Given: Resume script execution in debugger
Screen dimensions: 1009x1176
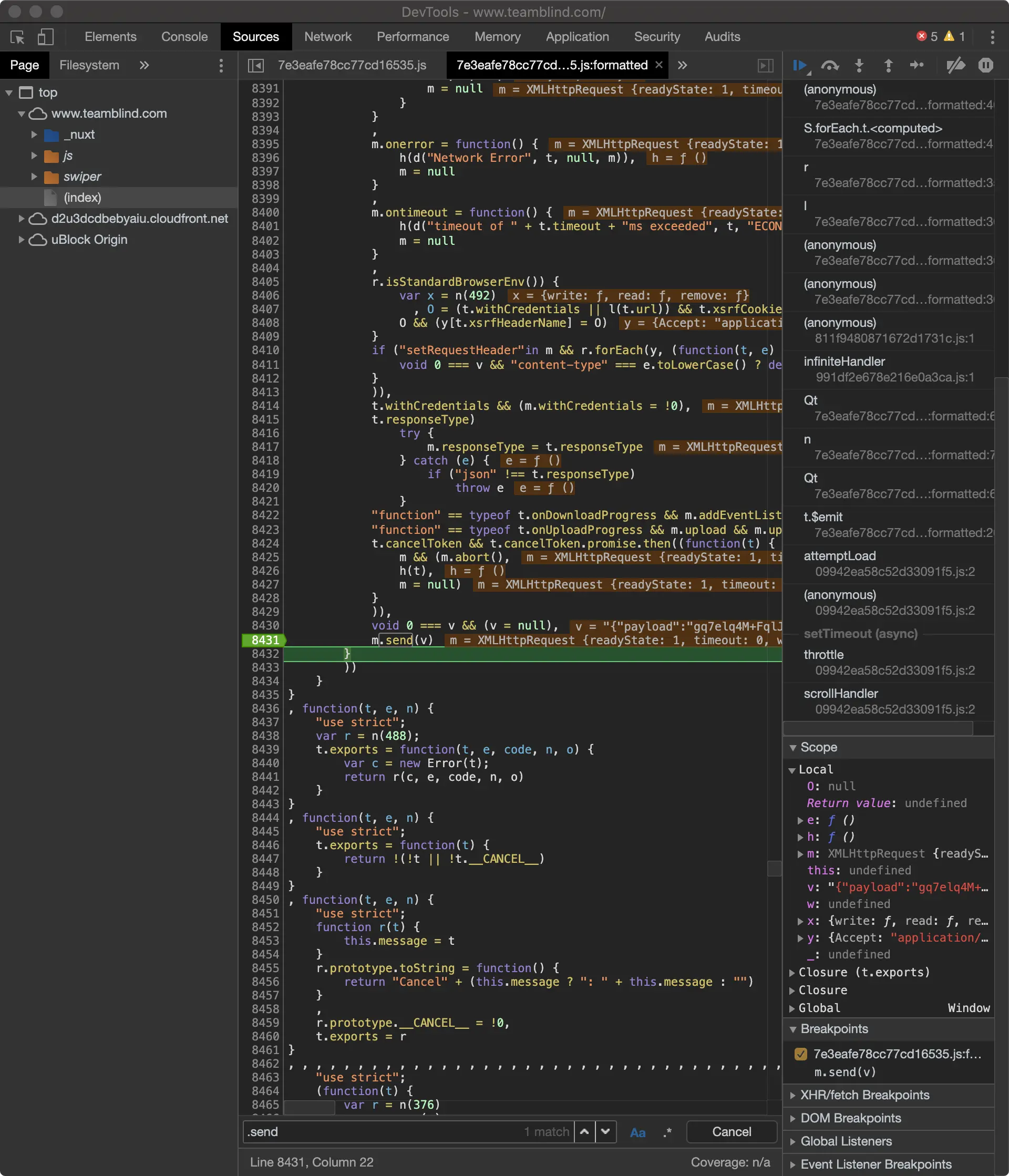Looking at the screenshot, I should point(800,66).
